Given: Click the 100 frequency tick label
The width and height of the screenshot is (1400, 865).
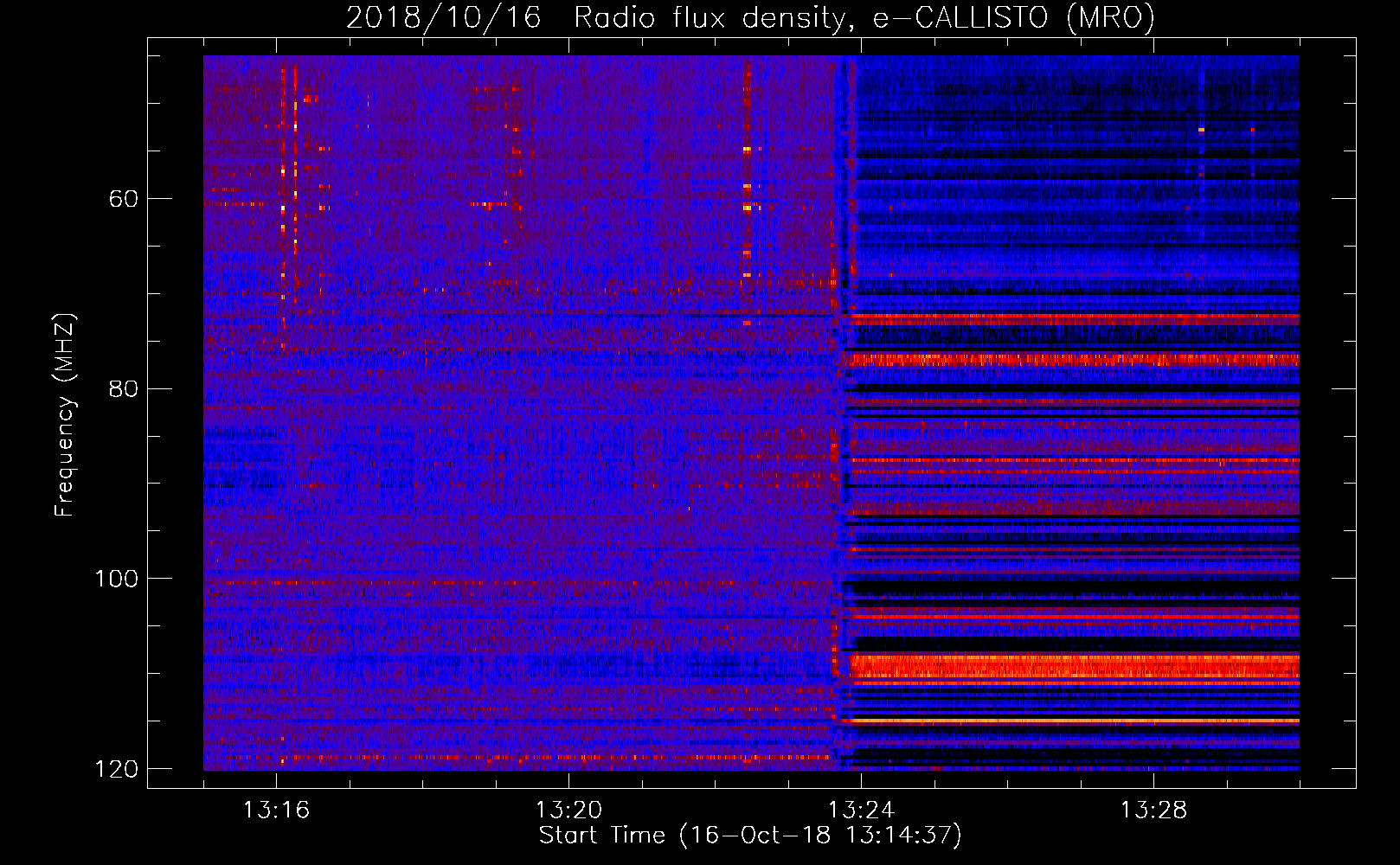Looking at the screenshot, I should tap(116, 579).
